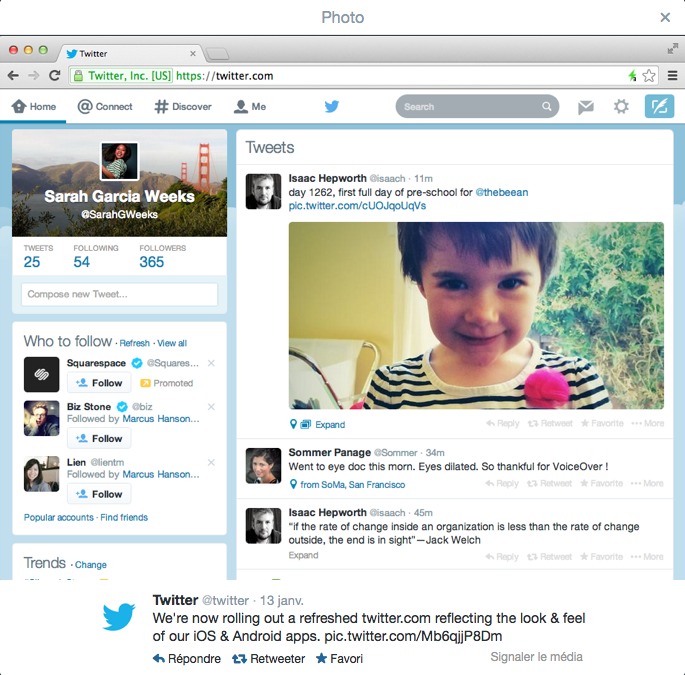Image resolution: width=685 pixels, height=675 pixels.
Task: Retweet the day 1262 tweet
Action: pos(550,423)
